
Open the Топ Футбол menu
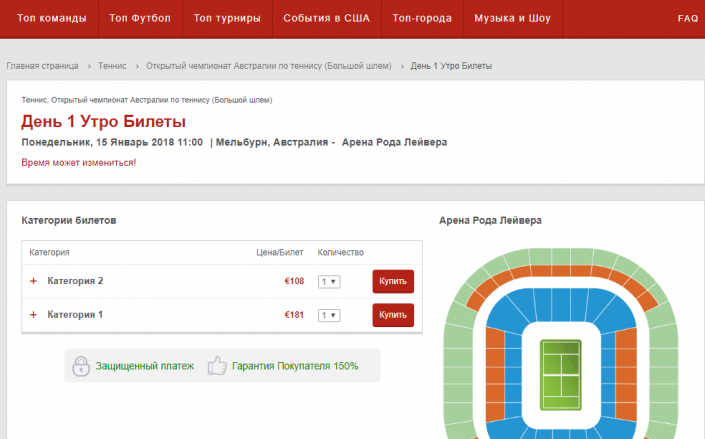[140, 18]
